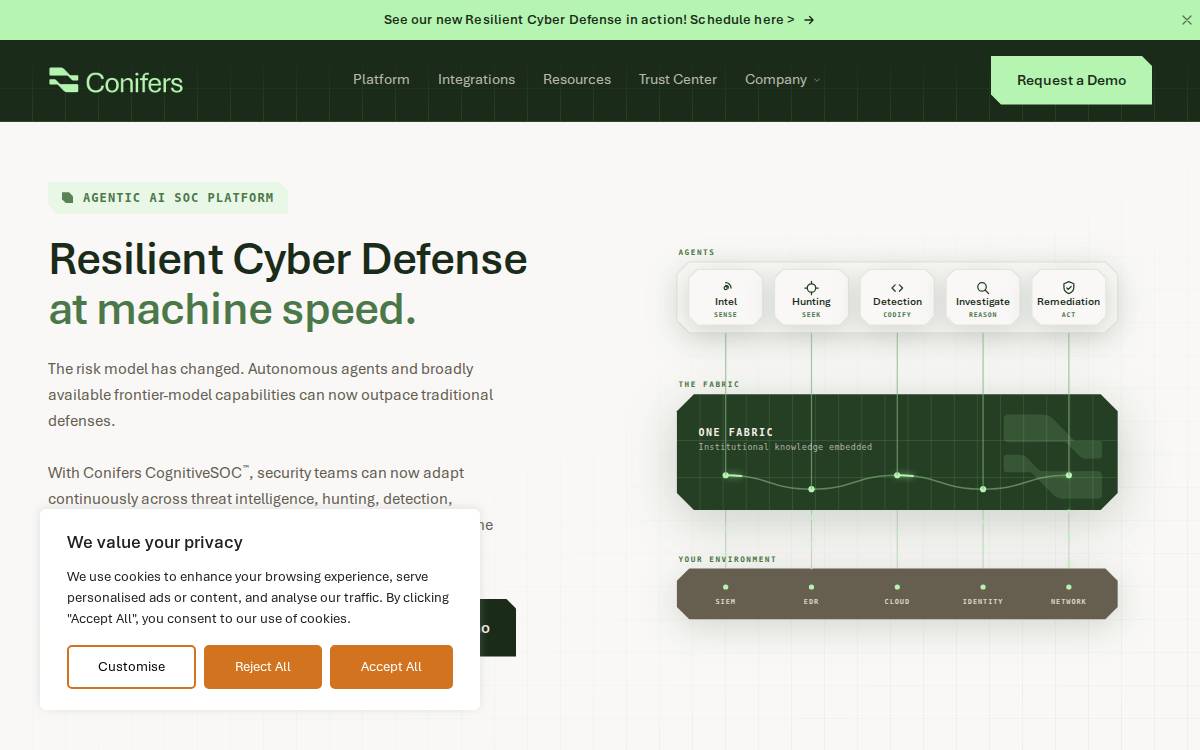Click 'Institutional knowledge embedded' subtitle
1200x750 pixels.
pyautogui.click(x=785, y=447)
